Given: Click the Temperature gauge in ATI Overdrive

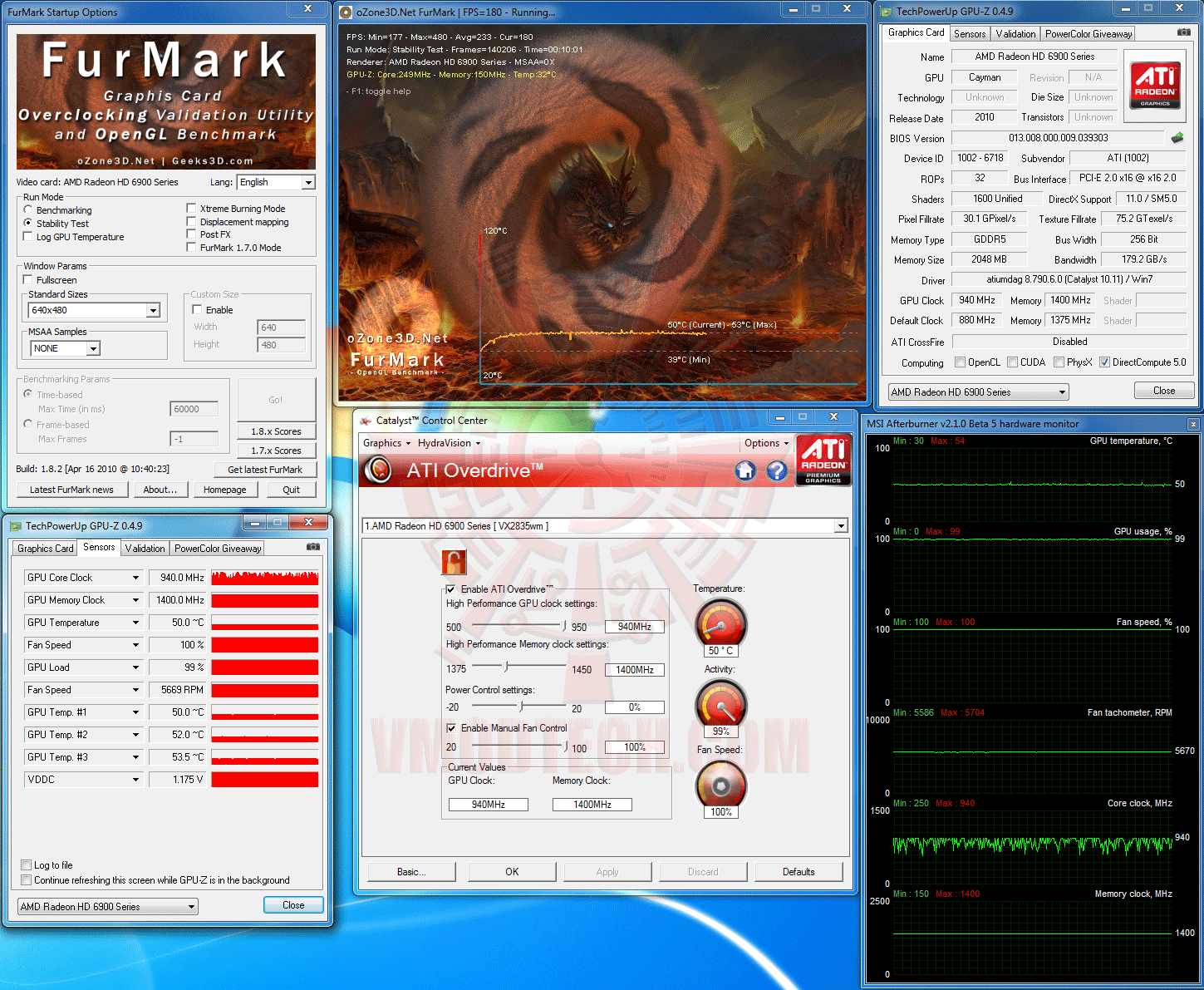Looking at the screenshot, I should coord(720,622).
